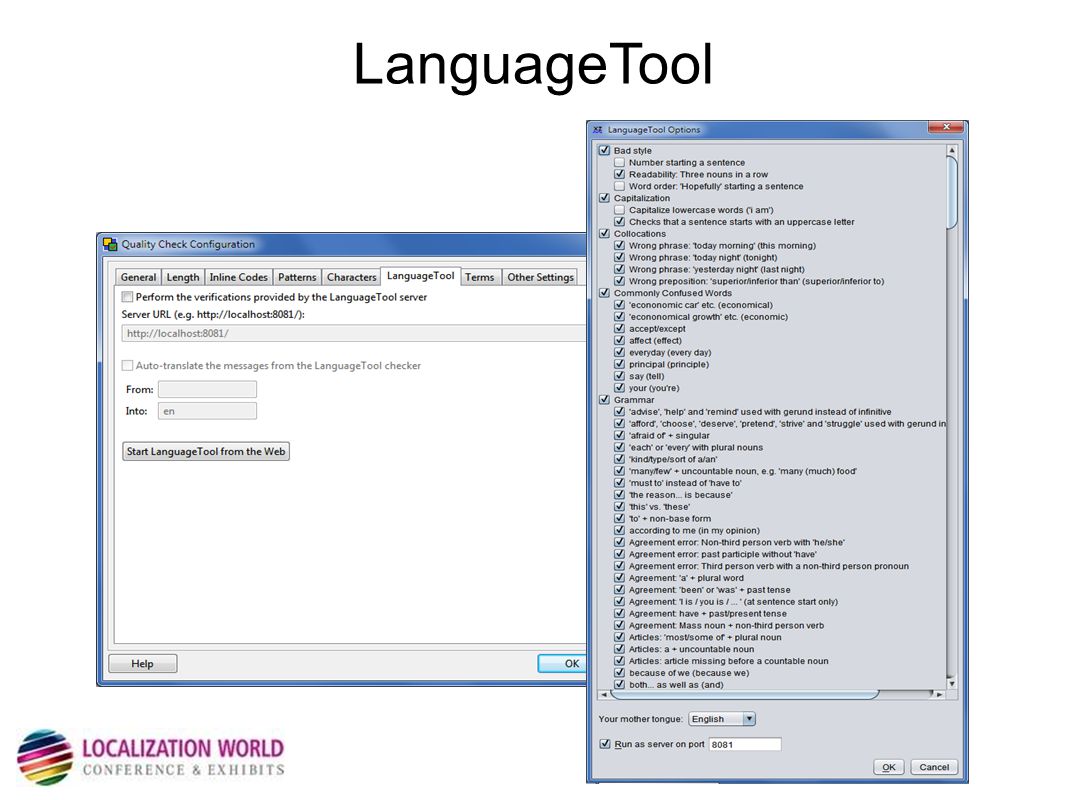This screenshot has height=800, width=1066.
Task: Uncheck Articles: a + uncountable noun
Action: pos(619,649)
